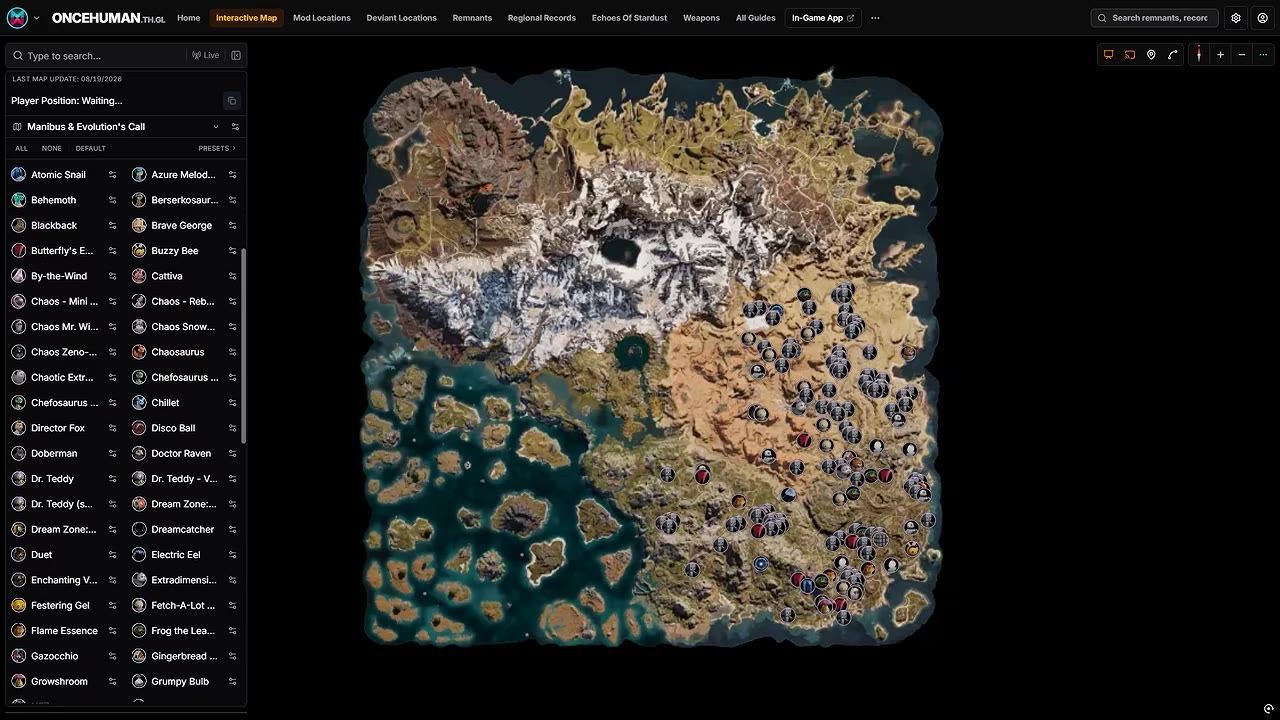This screenshot has height=720, width=1280.
Task: Collapse the sidebar panel
Action: (236, 56)
